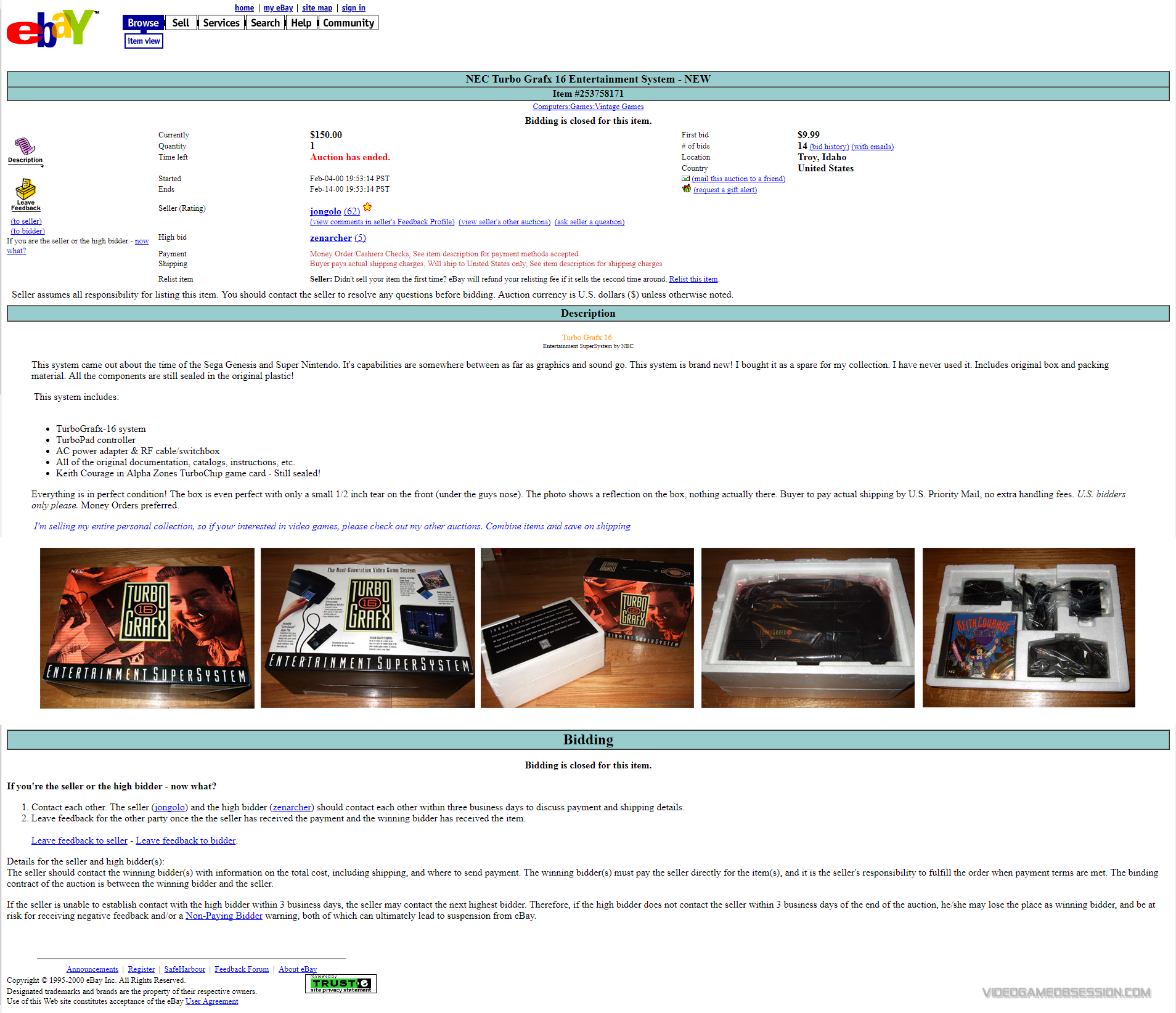Click the mail envelope icon
This screenshot has width=1176, height=1013.
(x=685, y=179)
